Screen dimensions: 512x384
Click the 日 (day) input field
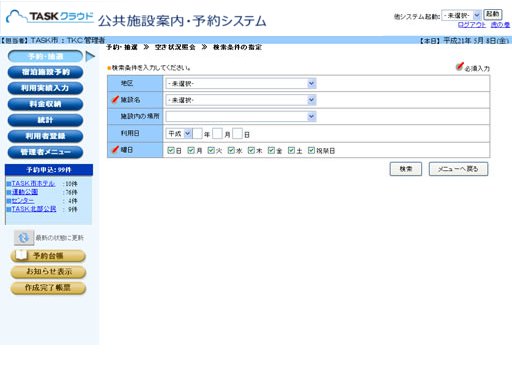point(237,134)
